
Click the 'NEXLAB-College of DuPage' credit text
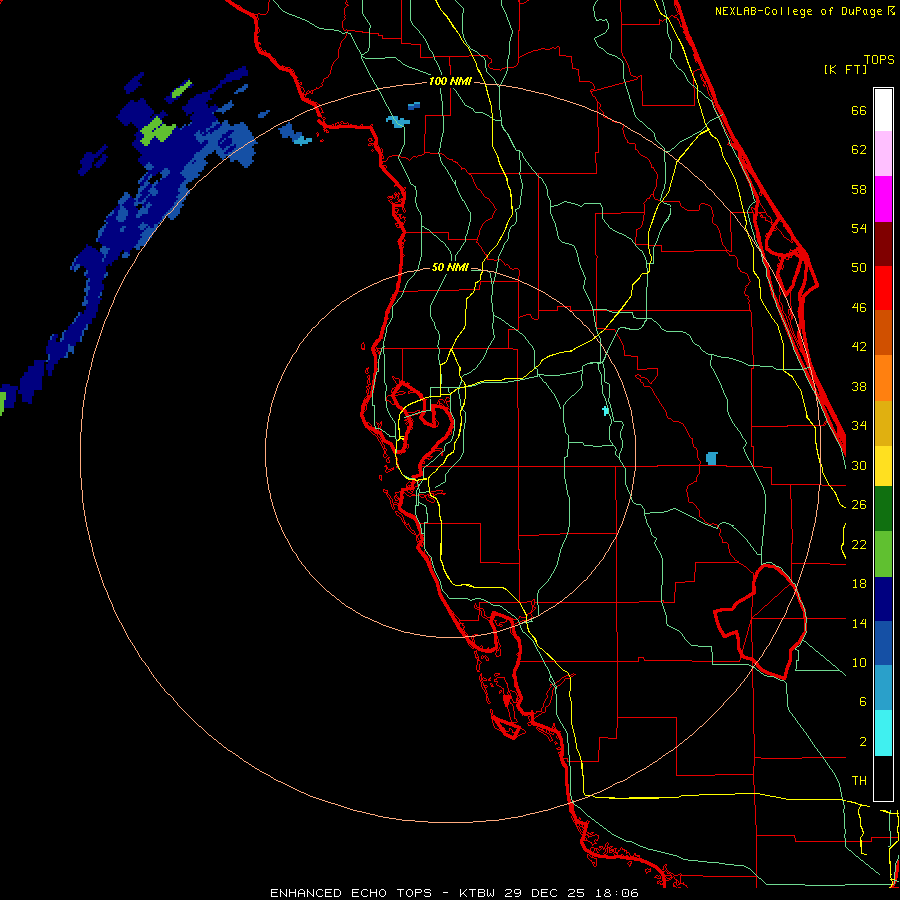point(800,11)
